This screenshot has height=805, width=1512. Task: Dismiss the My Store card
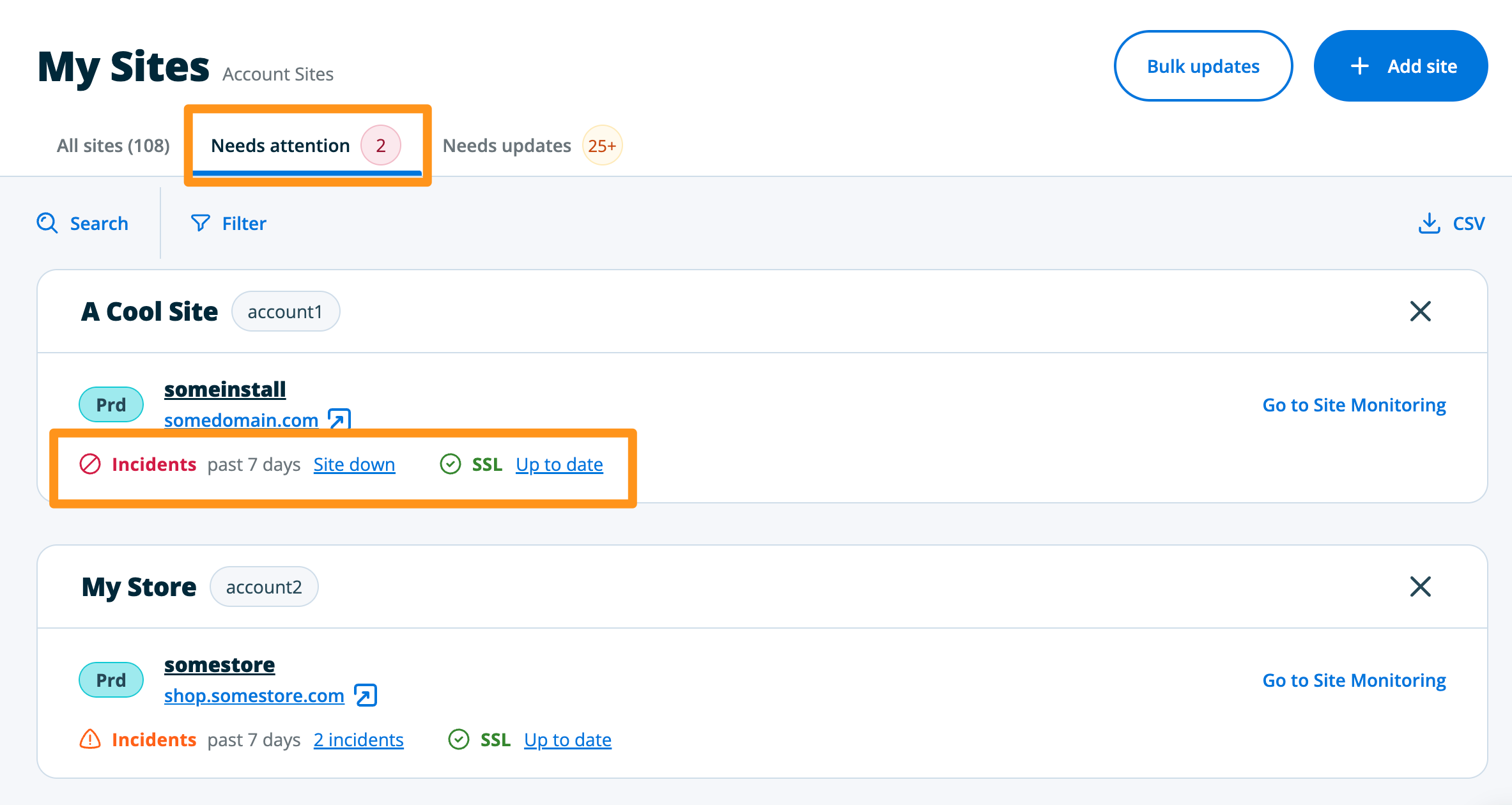click(x=1420, y=586)
